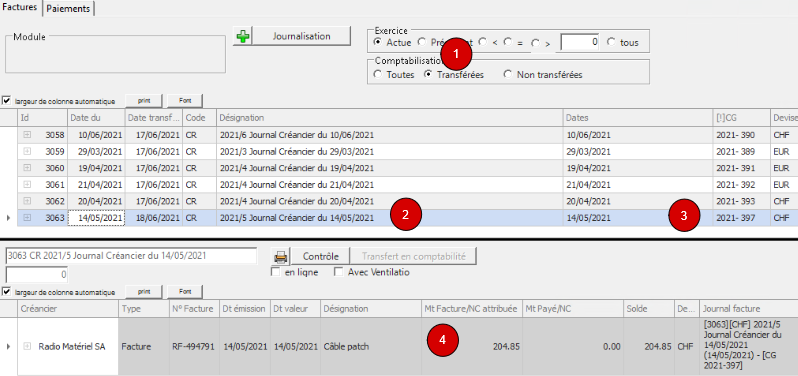Viewport: 798px width, 376px height.
Task: Click lower print button above invoice table
Action: pyautogui.click(x=144, y=292)
